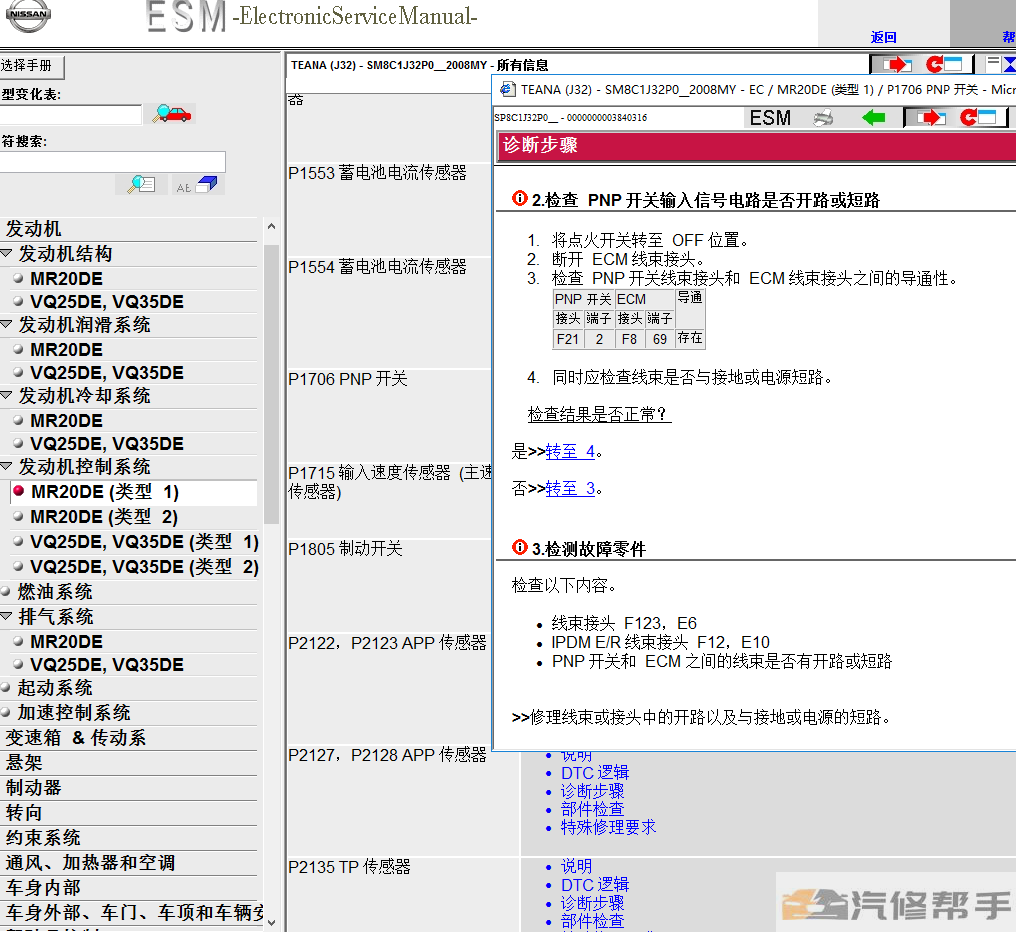1016x932 pixels.
Task: Open the 发动机 category heading
Action: pos(33,229)
